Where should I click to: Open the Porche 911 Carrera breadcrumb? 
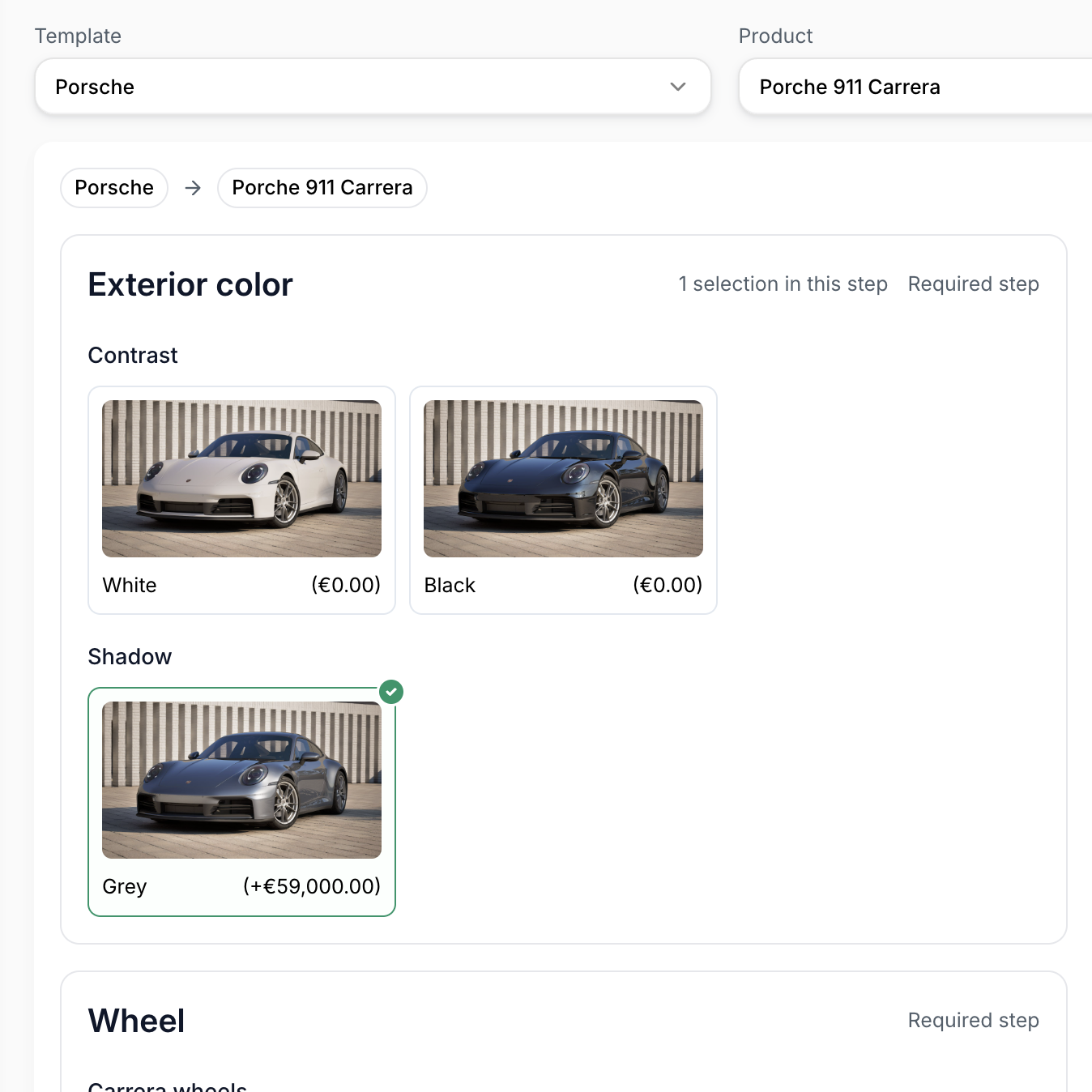[x=322, y=188]
